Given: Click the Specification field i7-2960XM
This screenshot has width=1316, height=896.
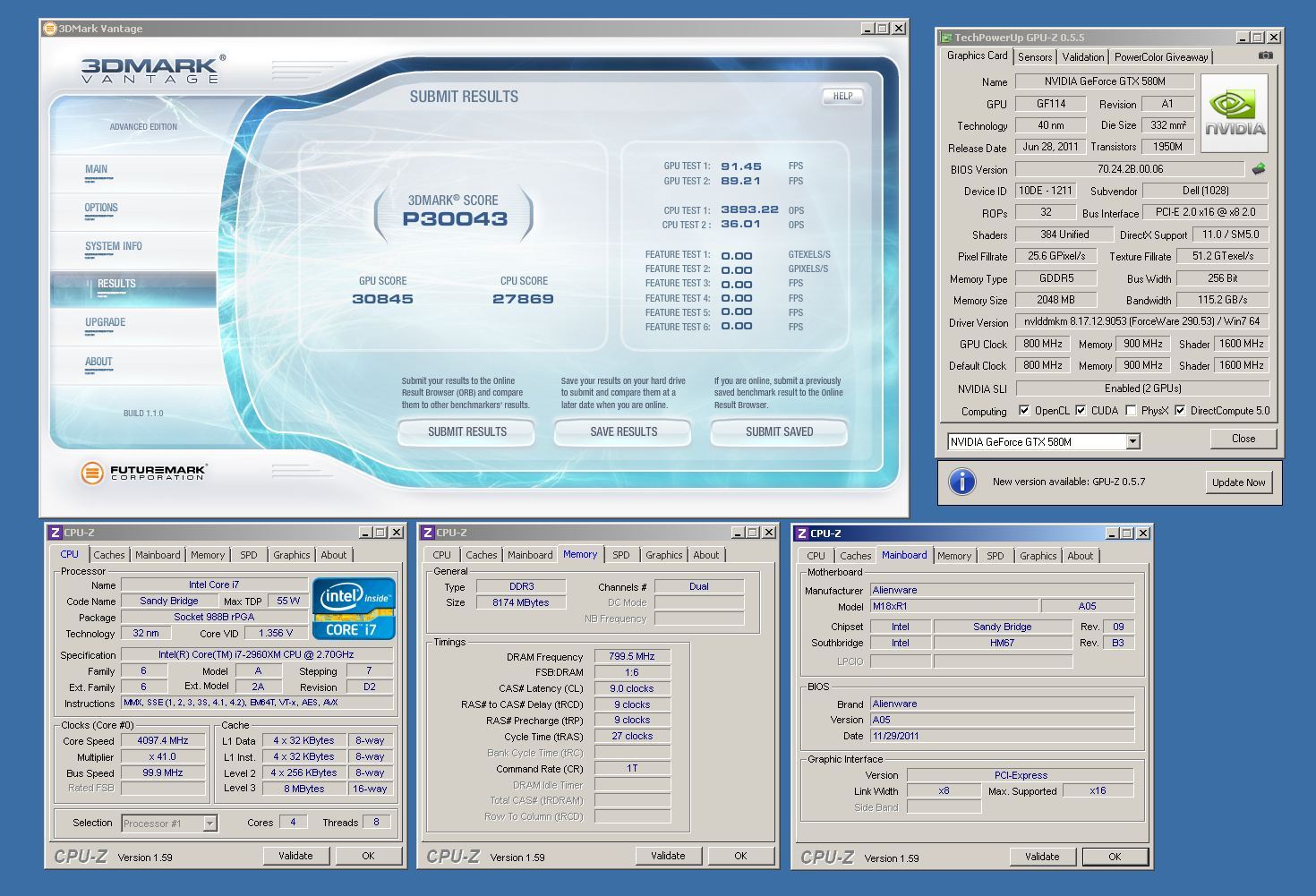Looking at the screenshot, I should (256, 654).
